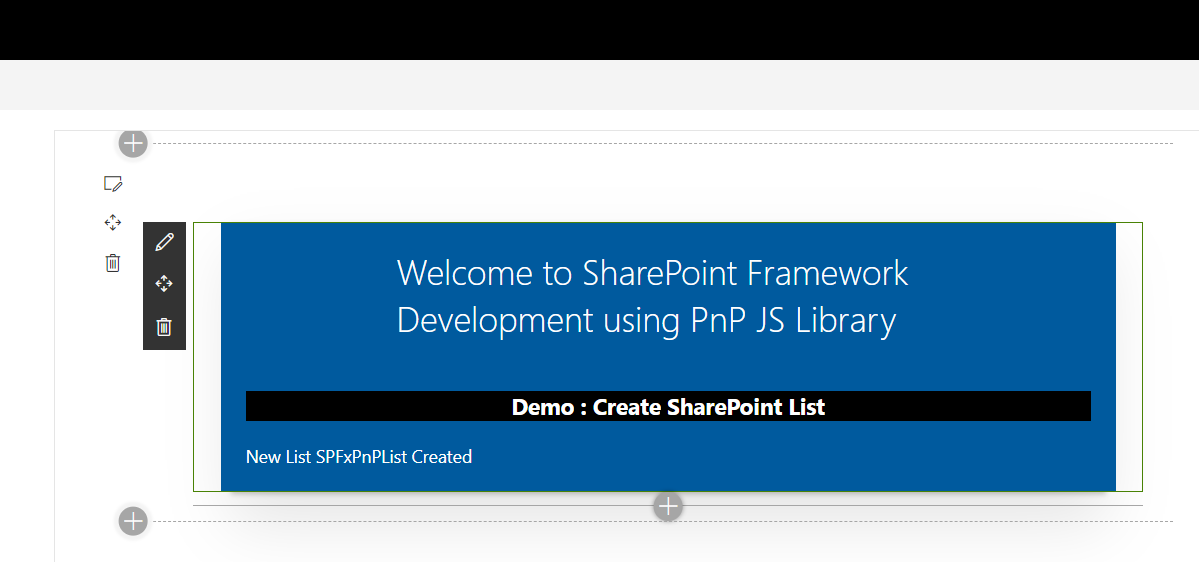This screenshot has width=1199, height=562.
Task: Open edit section icon in outer column
Action: point(112,184)
